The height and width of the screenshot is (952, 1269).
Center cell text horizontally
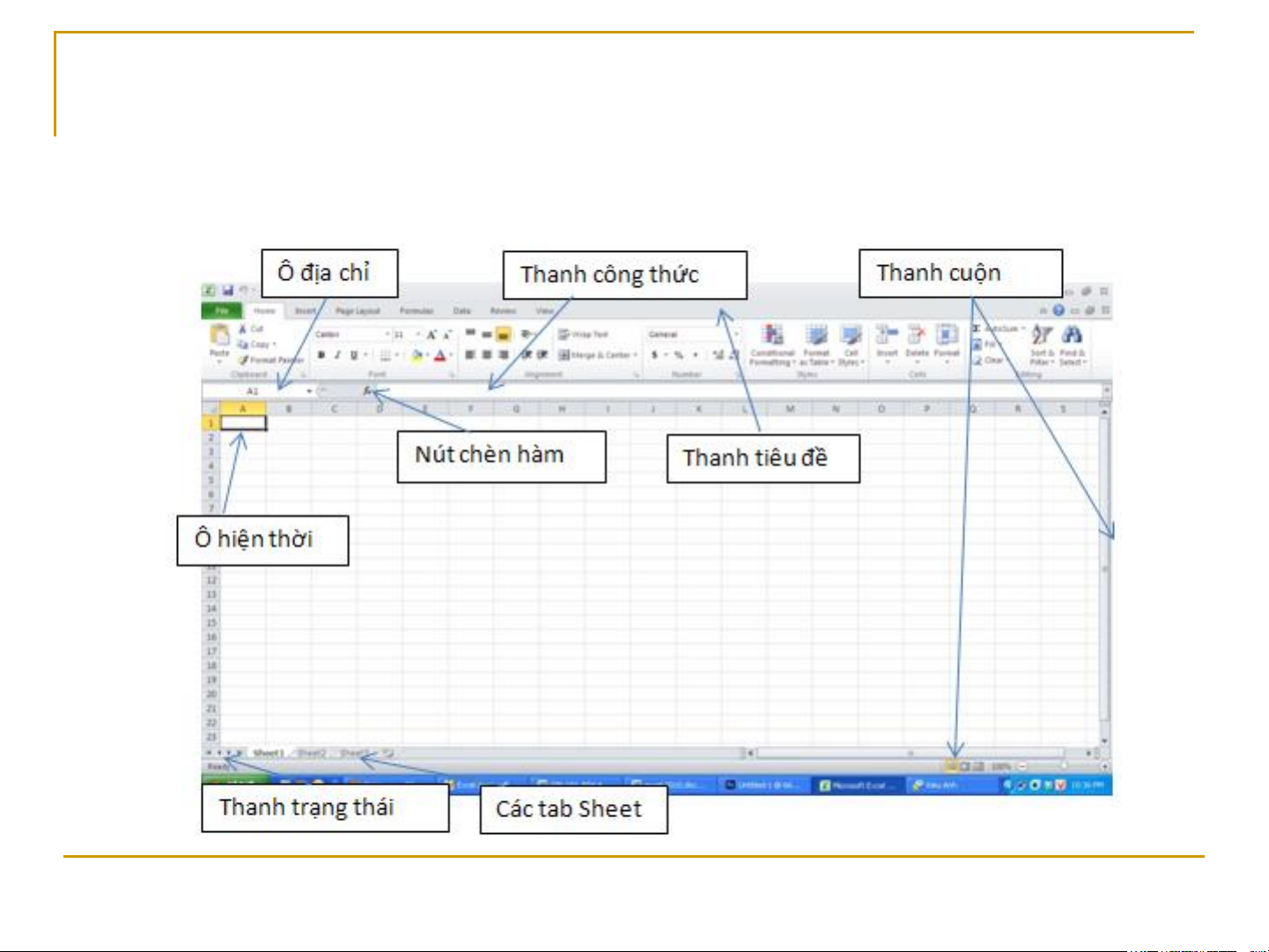pyautogui.click(x=486, y=355)
